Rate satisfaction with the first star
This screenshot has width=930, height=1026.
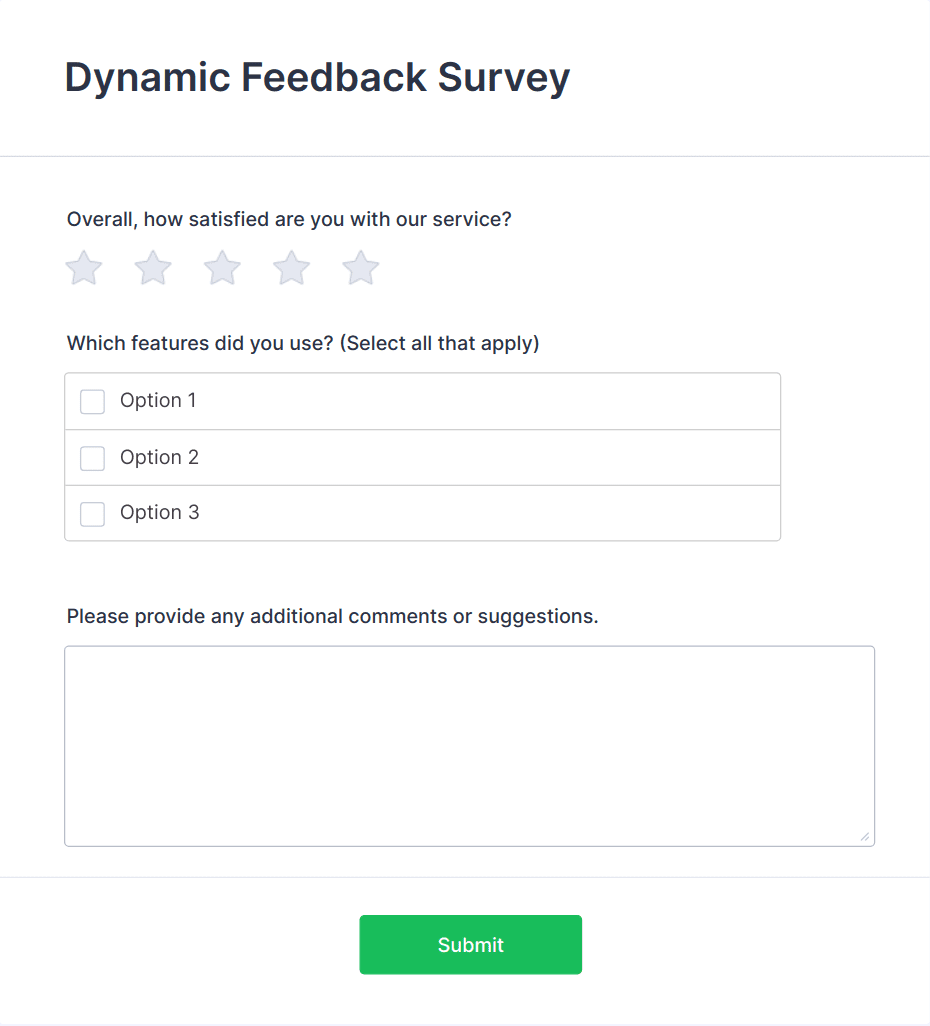point(84,268)
